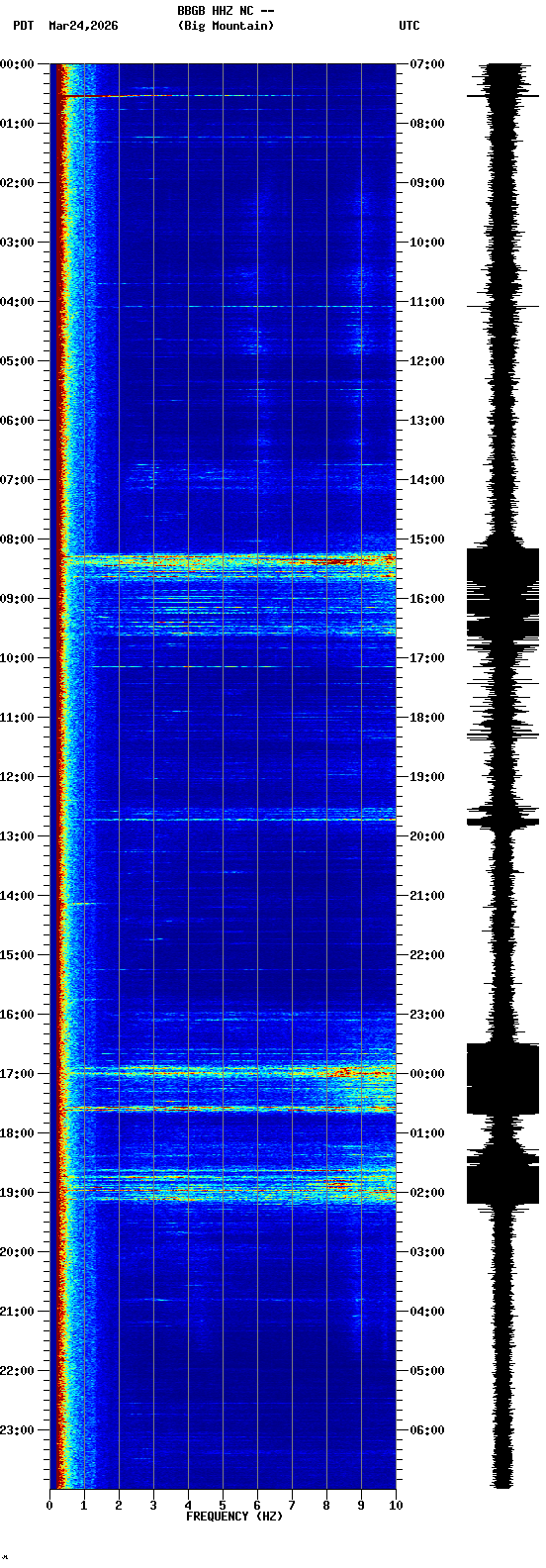Click the PDT axis label "06:00"
The width and height of the screenshot is (546, 1568).
point(18,421)
